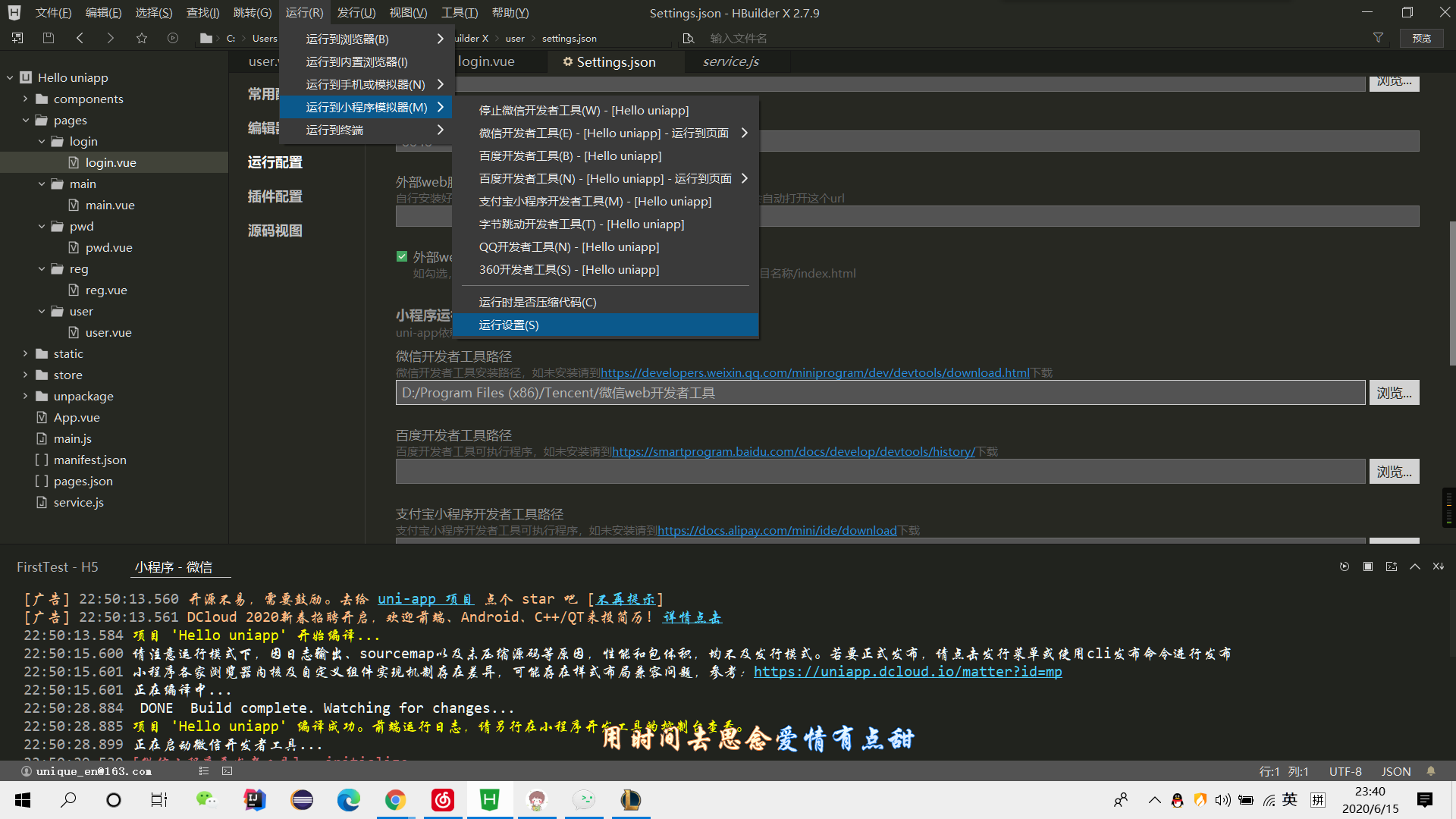
Task: Open the smartprogram.baidu.com download link
Action: click(793, 451)
